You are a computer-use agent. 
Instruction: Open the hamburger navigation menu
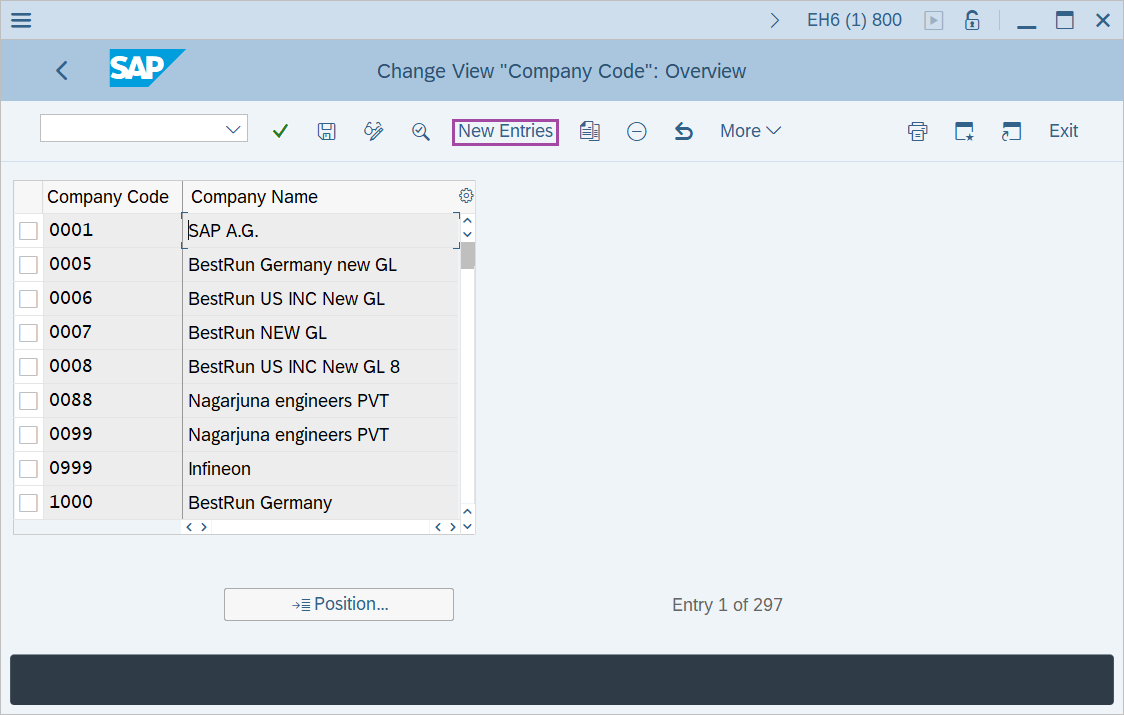click(x=21, y=19)
